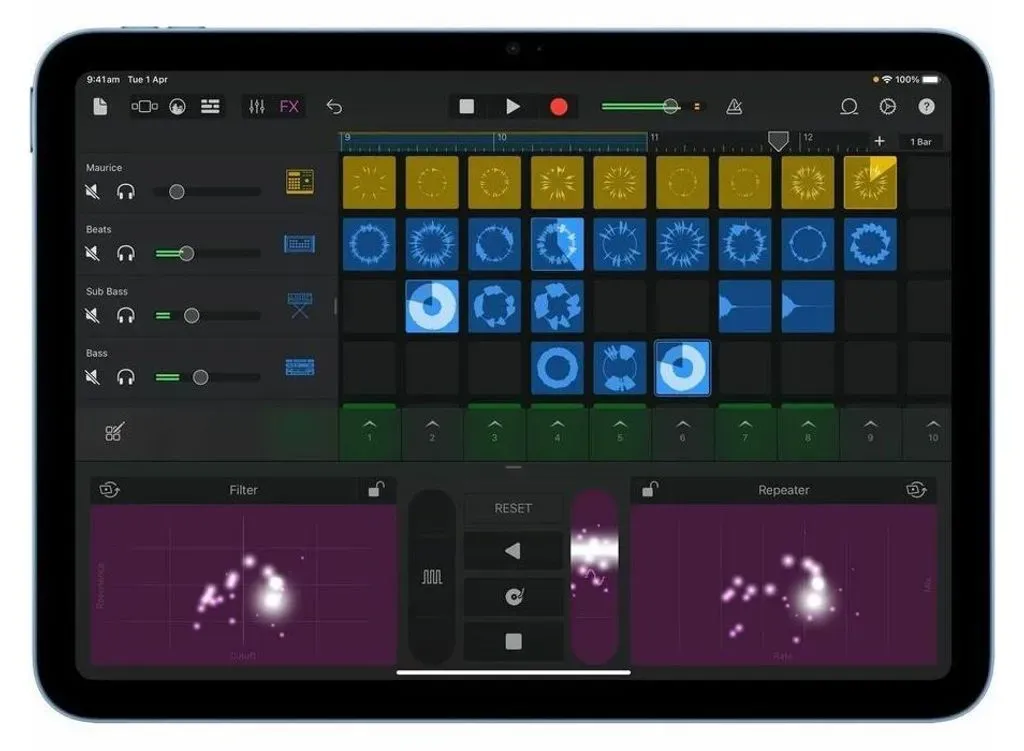Screen dimensions: 1024x751
Task: Toggle the FX panel button
Action: click(x=289, y=106)
